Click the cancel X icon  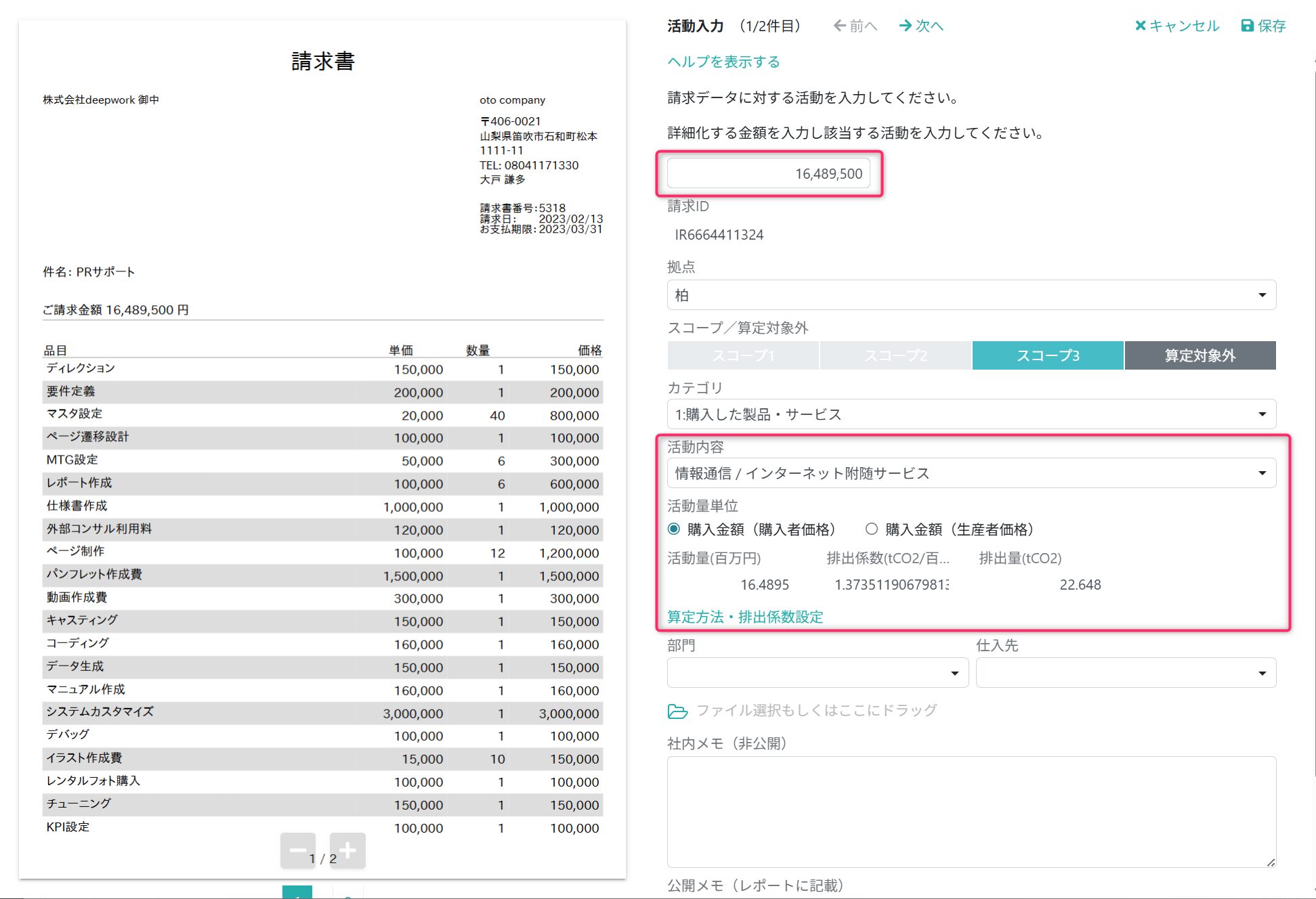[1141, 26]
